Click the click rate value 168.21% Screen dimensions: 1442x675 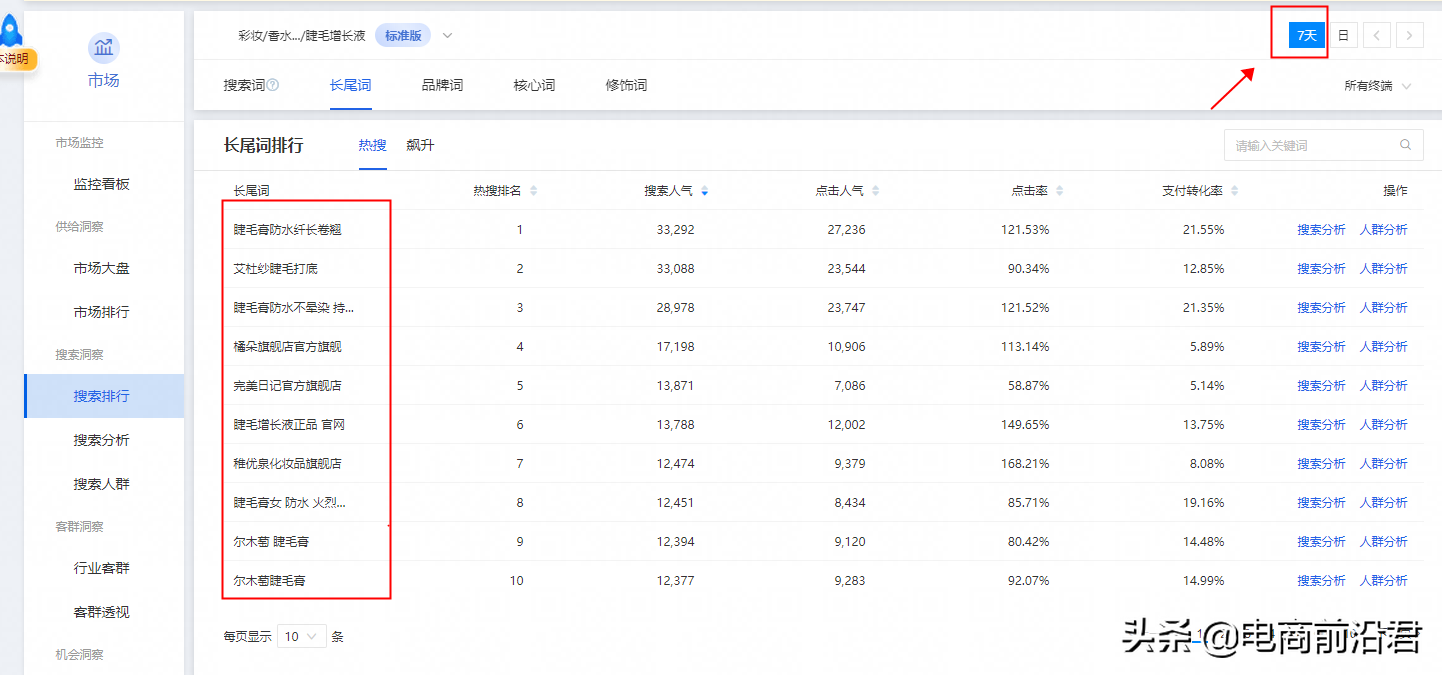tap(1025, 464)
